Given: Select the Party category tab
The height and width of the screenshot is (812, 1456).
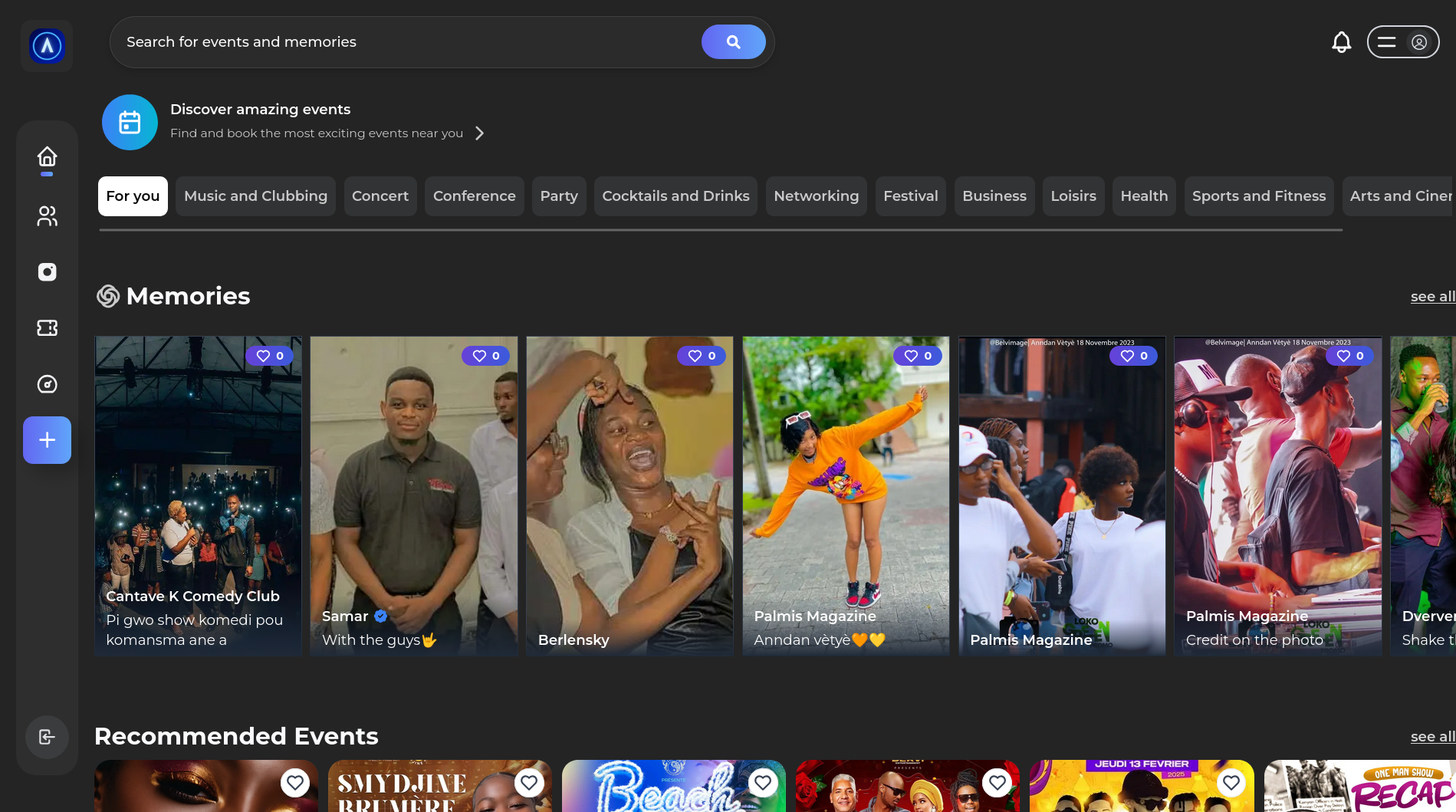Looking at the screenshot, I should (559, 196).
